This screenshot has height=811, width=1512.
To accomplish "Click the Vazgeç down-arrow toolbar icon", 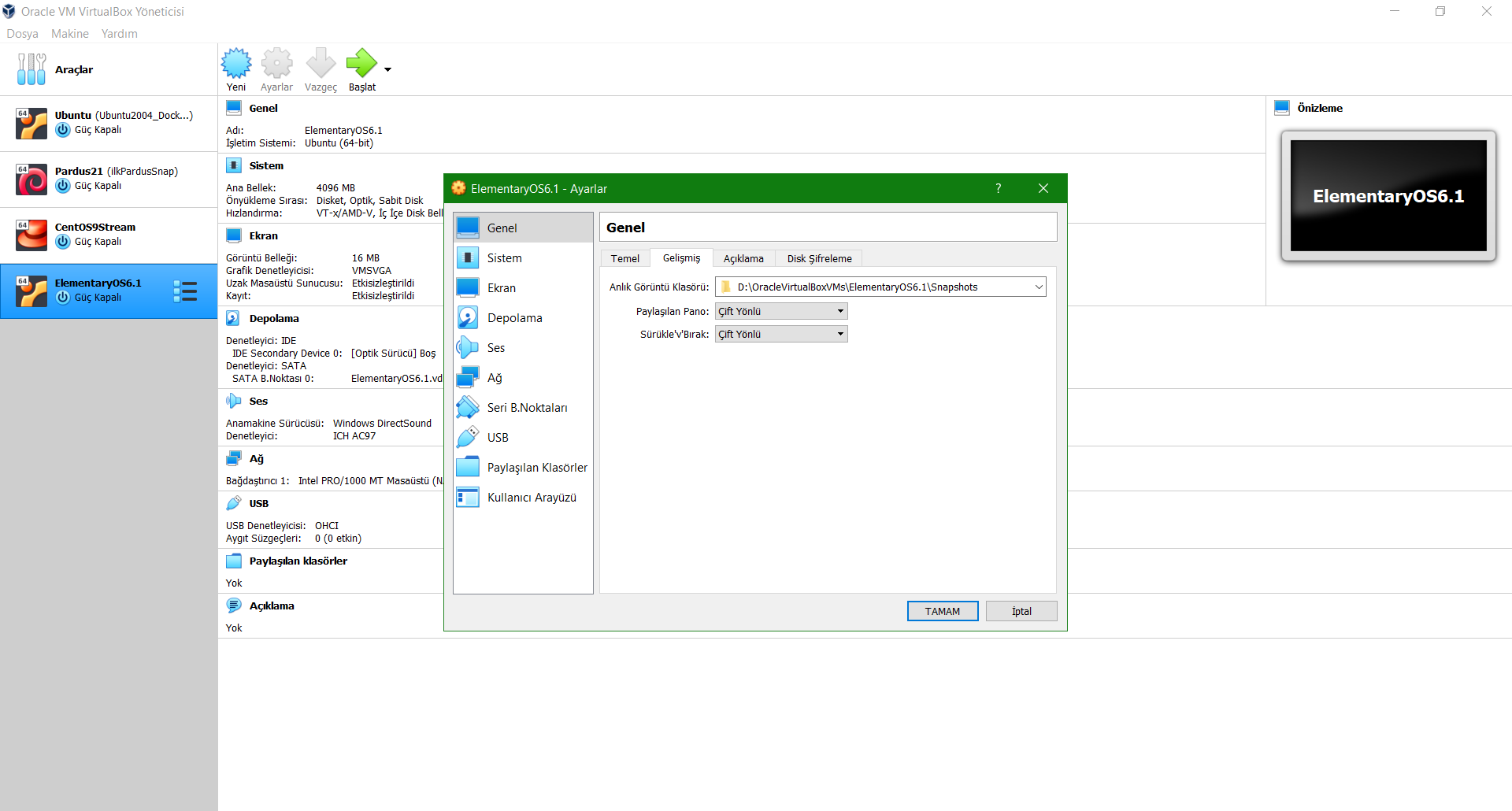I will tap(321, 63).
